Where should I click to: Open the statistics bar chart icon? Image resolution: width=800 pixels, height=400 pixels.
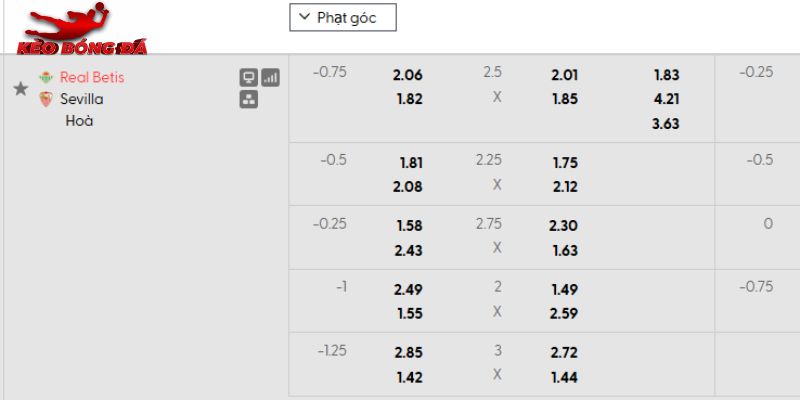pos(271,77)
